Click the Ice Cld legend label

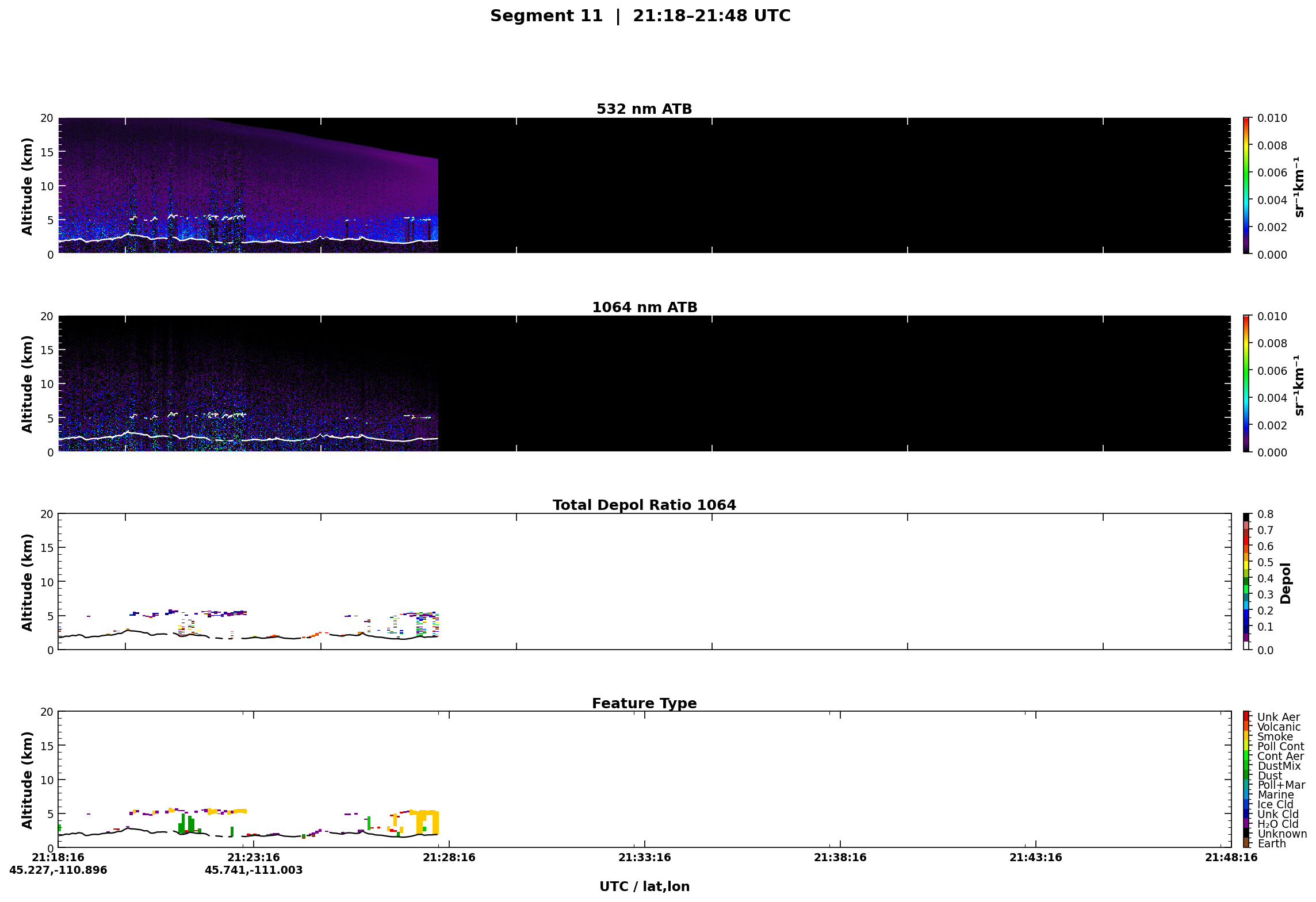click(1275, 804)
